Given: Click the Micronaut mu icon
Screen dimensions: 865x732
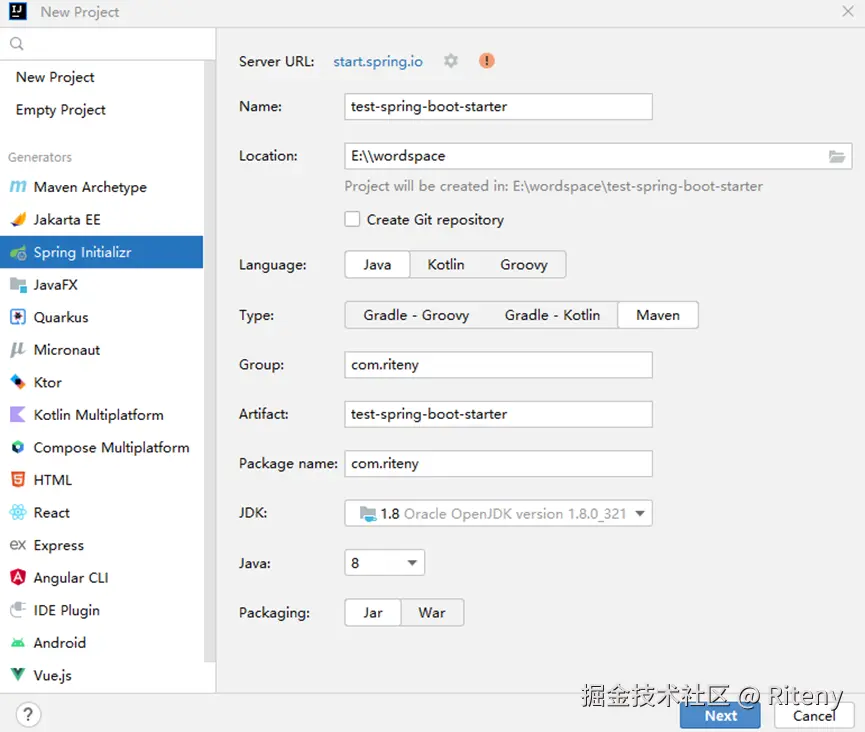Looking at the screenshot, I should click(x=18, y=350).
